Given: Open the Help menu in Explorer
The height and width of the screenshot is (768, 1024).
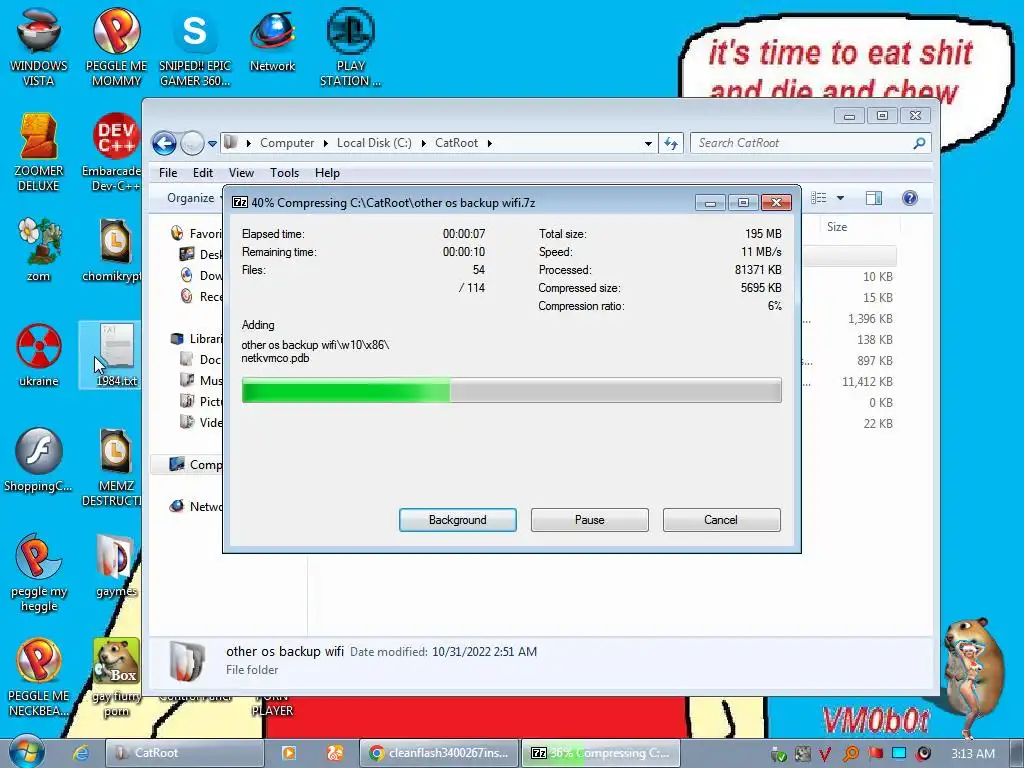Looking at the screenshot, I should click(327, 173).
